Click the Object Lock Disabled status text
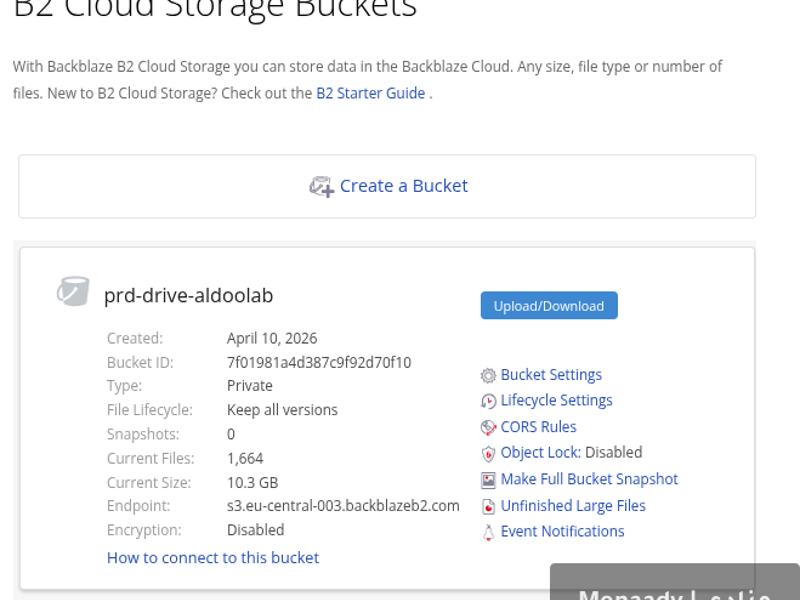Screen dimensions: 800x600 pos(613,453)
